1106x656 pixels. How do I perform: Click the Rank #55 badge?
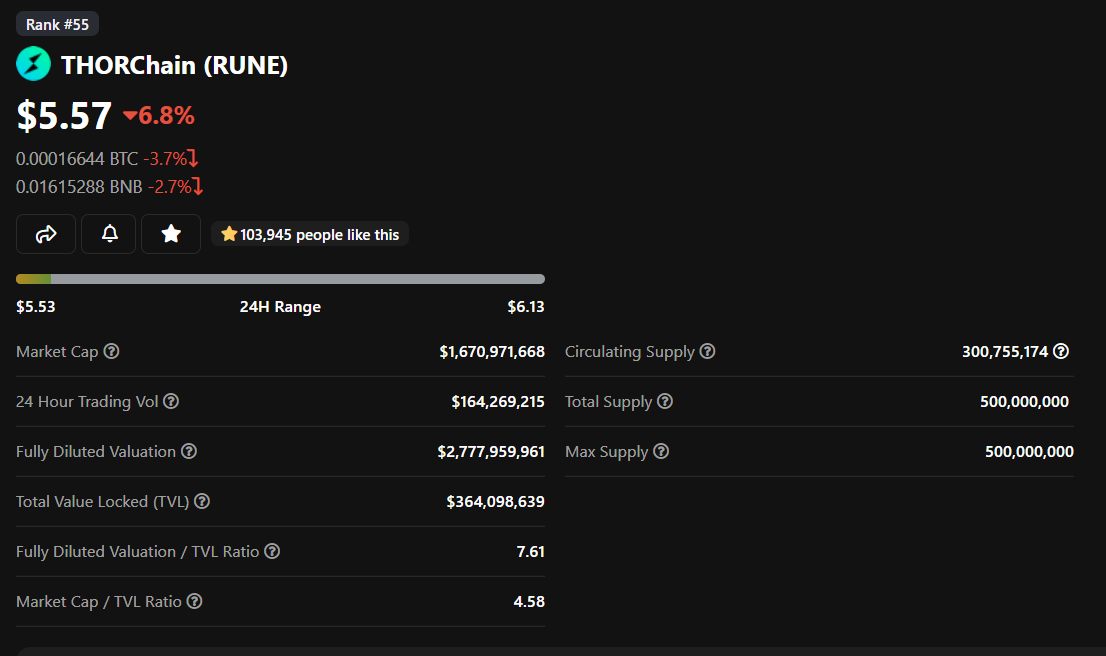57,25
